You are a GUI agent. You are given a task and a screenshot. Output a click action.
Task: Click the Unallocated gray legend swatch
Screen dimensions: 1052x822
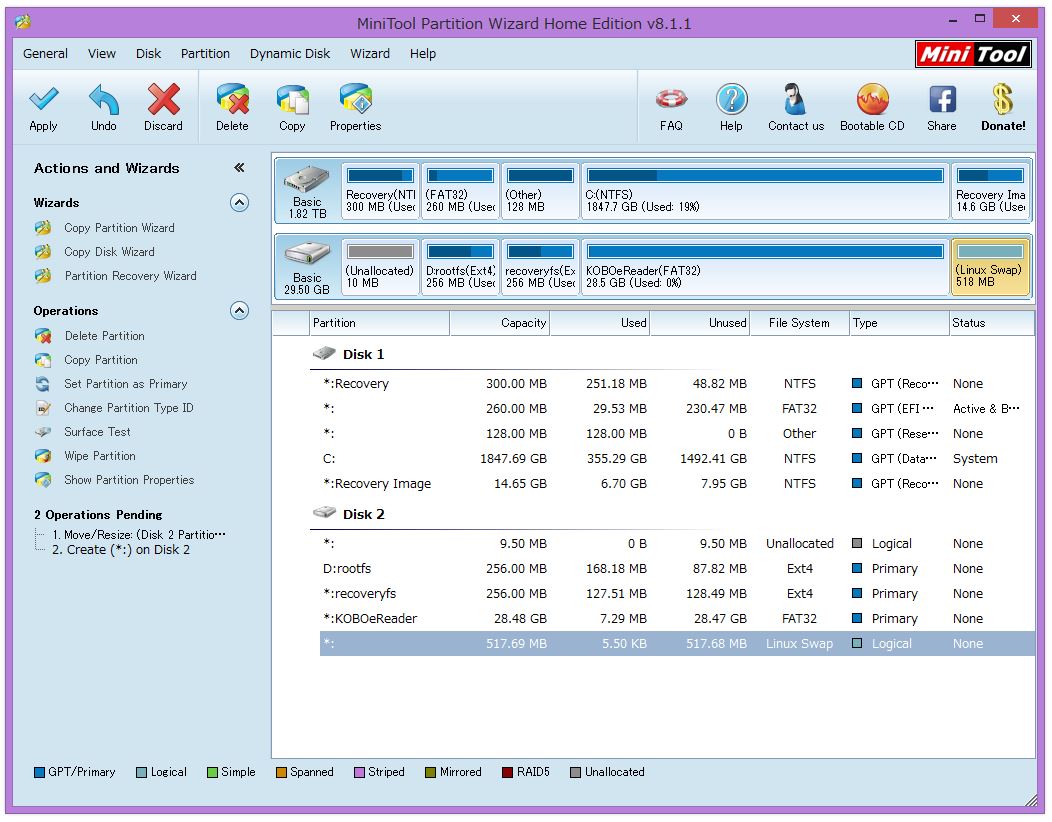pos(575,772)
